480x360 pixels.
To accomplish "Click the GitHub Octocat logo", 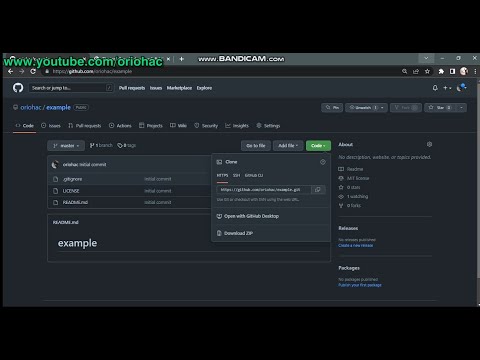I will click(x=18, y=88).
